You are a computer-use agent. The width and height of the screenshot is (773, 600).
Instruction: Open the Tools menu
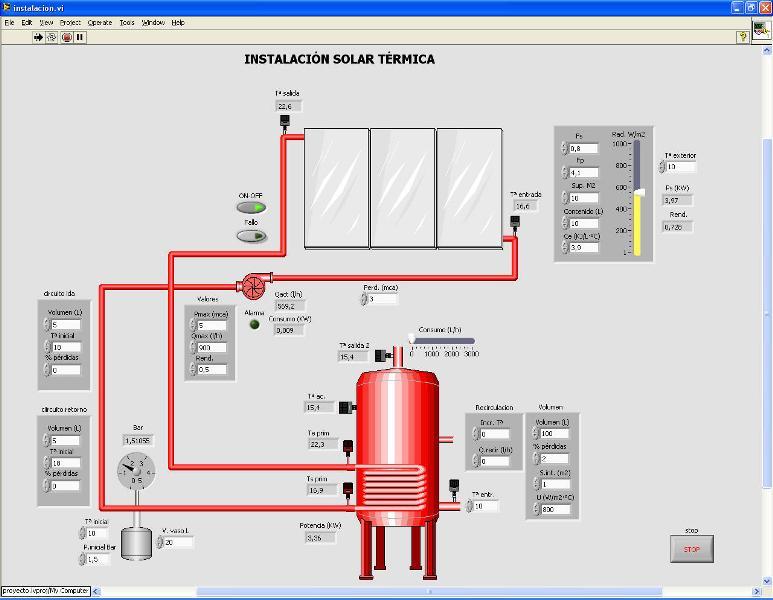tap(127, 22)
